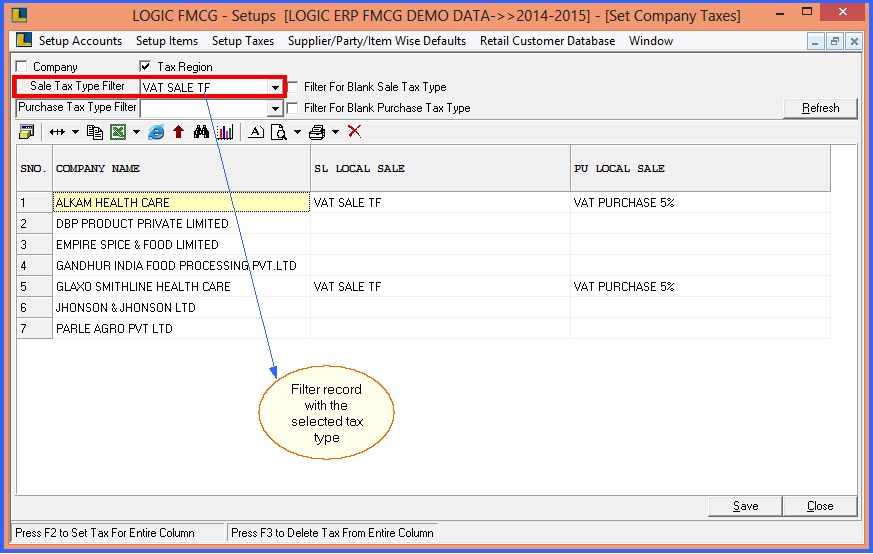The width and height of the screenshot is (873, 554).
Task: Select the ALKAM HEALTH CARE cell
Action: pos(182,202)
